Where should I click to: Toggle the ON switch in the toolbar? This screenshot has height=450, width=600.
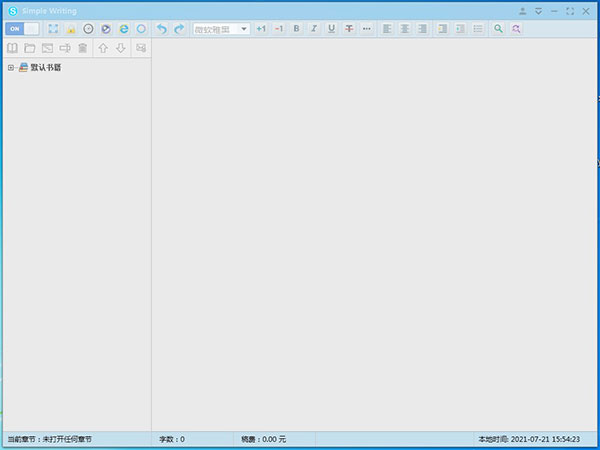[x=22, y=29]
